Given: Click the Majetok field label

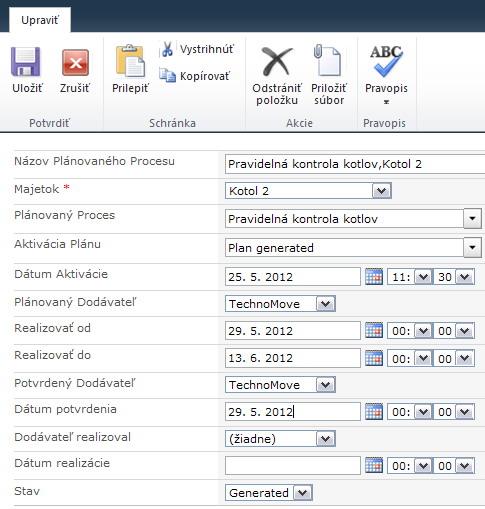Looking at the screenshot, I should coord(37,189).
